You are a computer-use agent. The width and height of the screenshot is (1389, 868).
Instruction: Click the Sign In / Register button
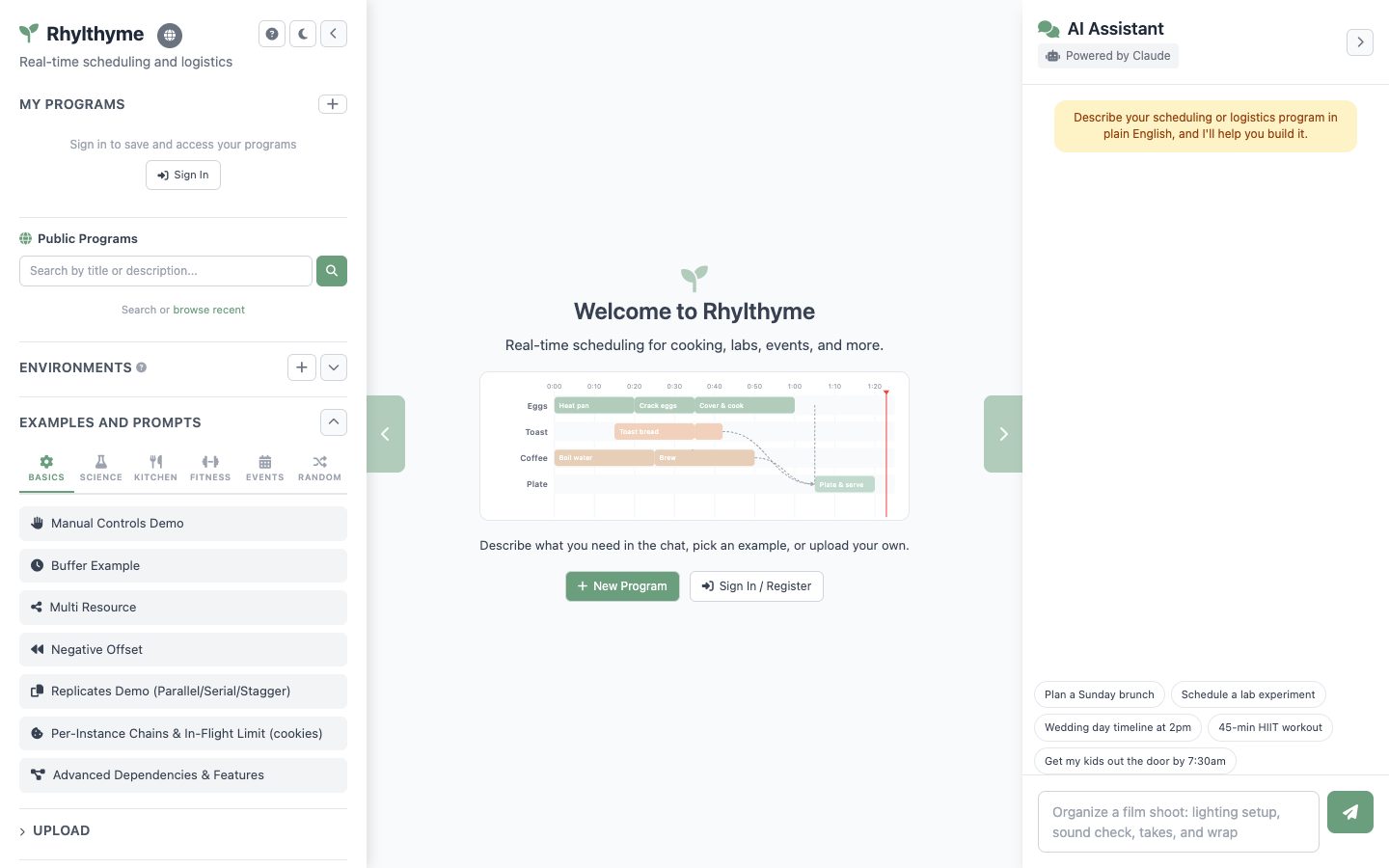pos(756,586)
